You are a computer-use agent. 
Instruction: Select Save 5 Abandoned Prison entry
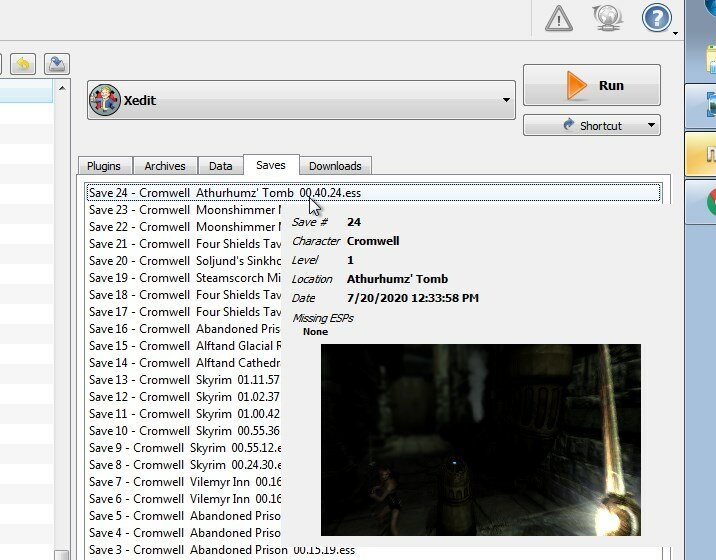coord(184,515)
